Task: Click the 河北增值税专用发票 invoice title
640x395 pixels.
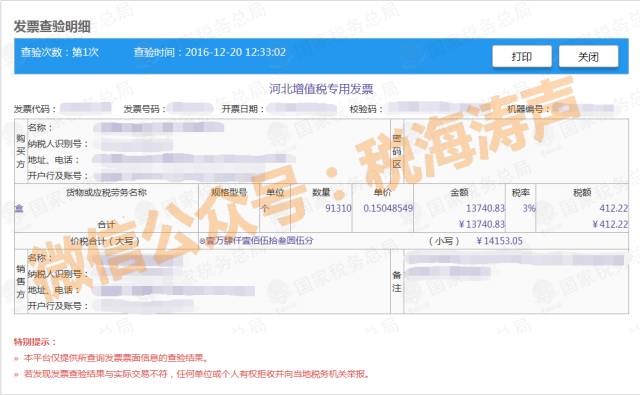Action: tap(321, 89)
